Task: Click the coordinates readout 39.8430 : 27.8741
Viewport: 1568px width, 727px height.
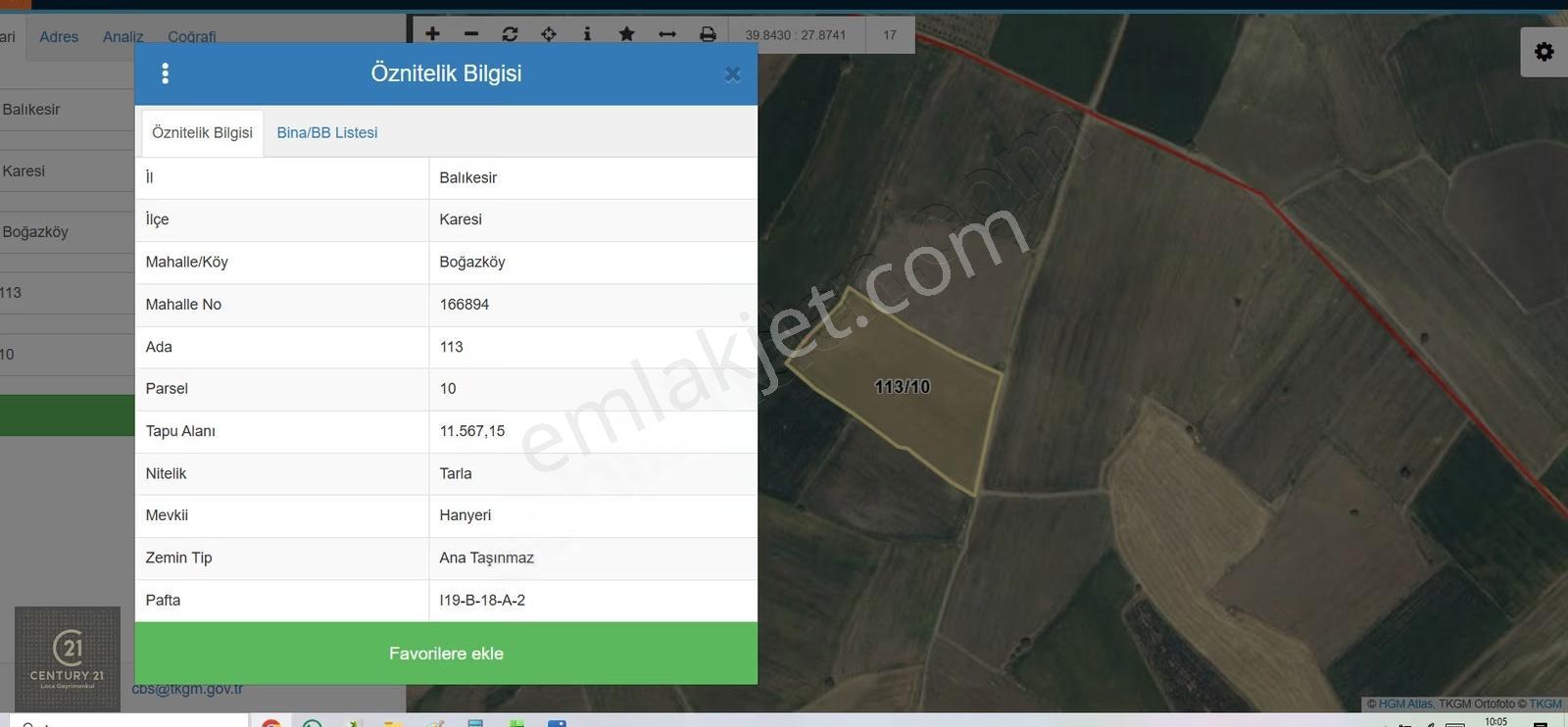Action: coord(795,35)
